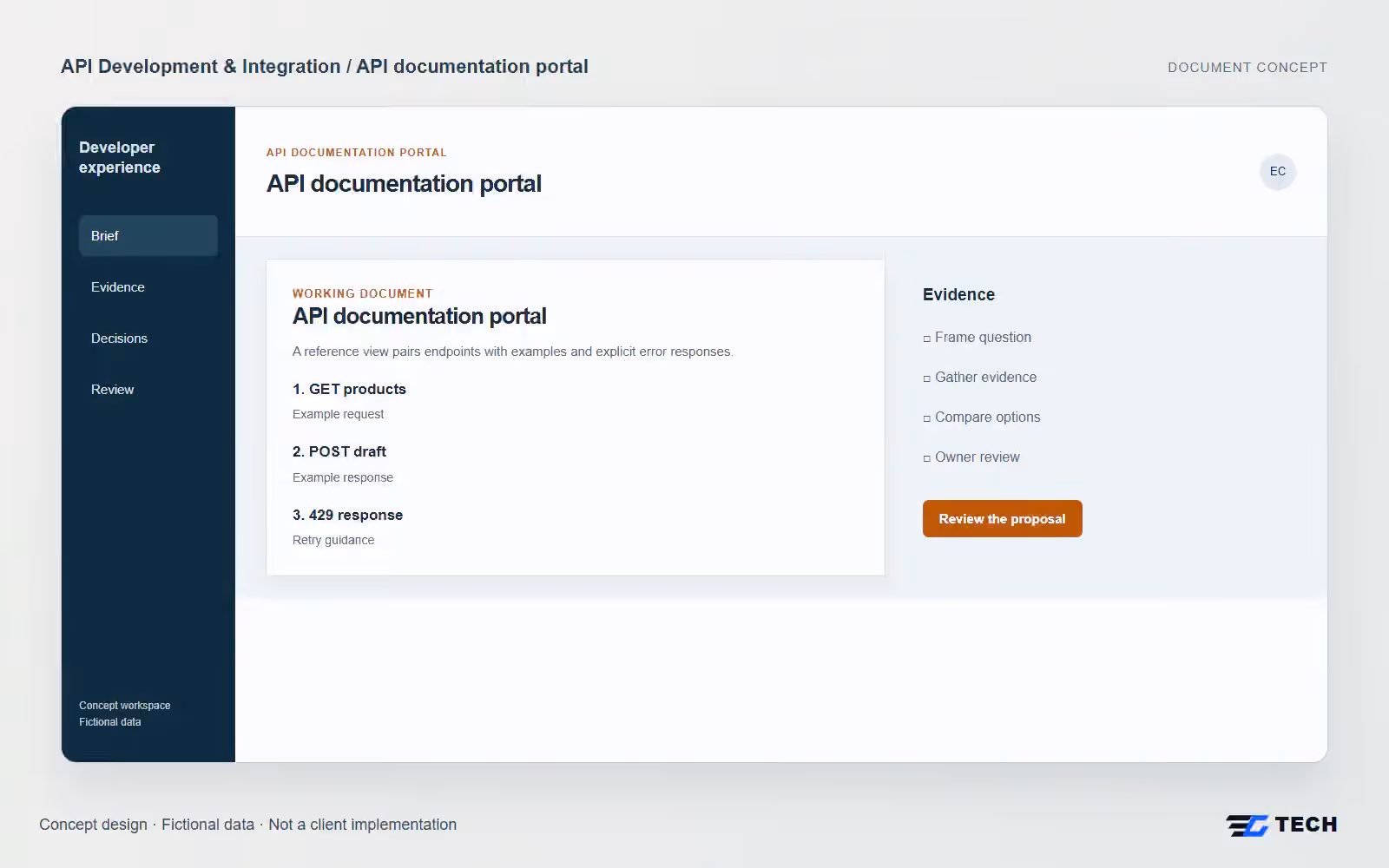Click the 'Retry guidance' text
This screenshot has height=868, width=1389.
[x=333, y=540]
